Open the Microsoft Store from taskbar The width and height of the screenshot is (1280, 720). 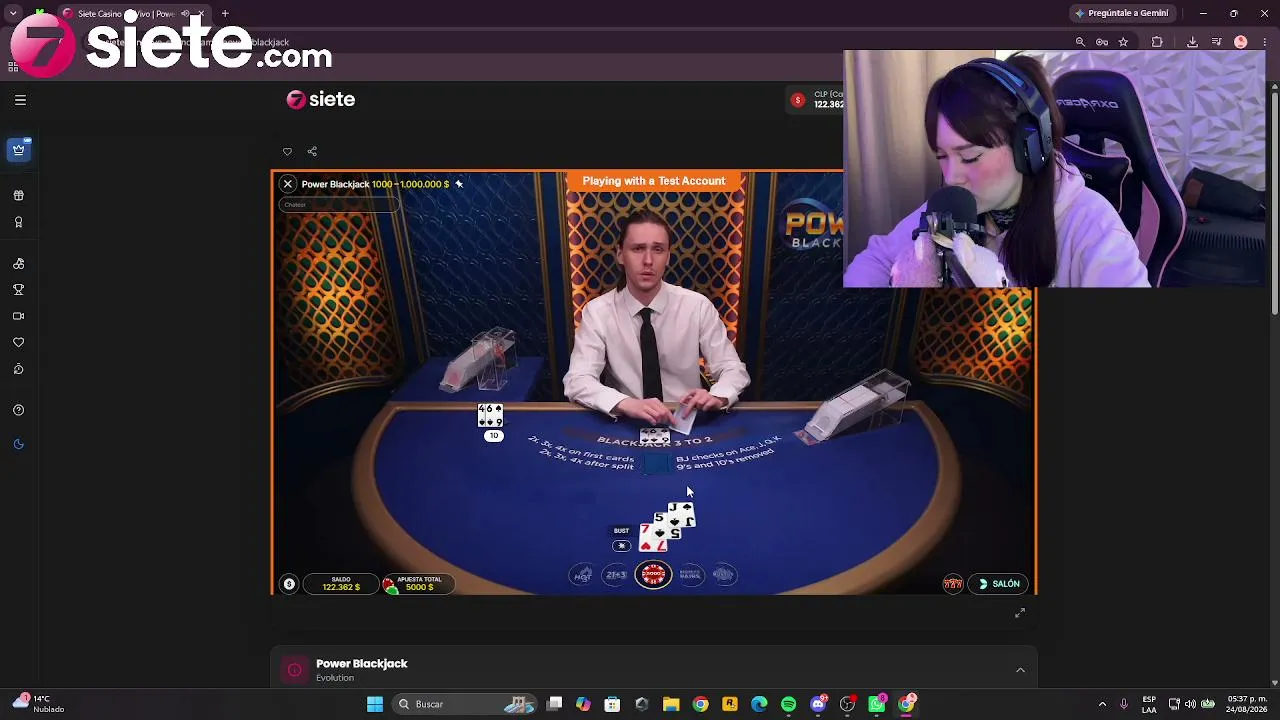612,704
